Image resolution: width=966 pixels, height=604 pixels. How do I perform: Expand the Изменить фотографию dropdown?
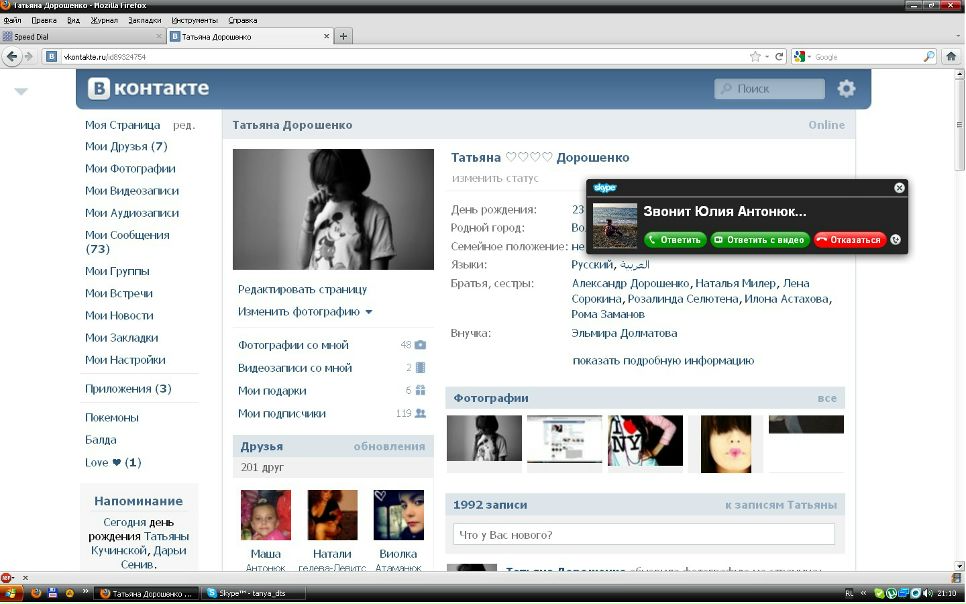pyautogui.click(x=305, y=312)
